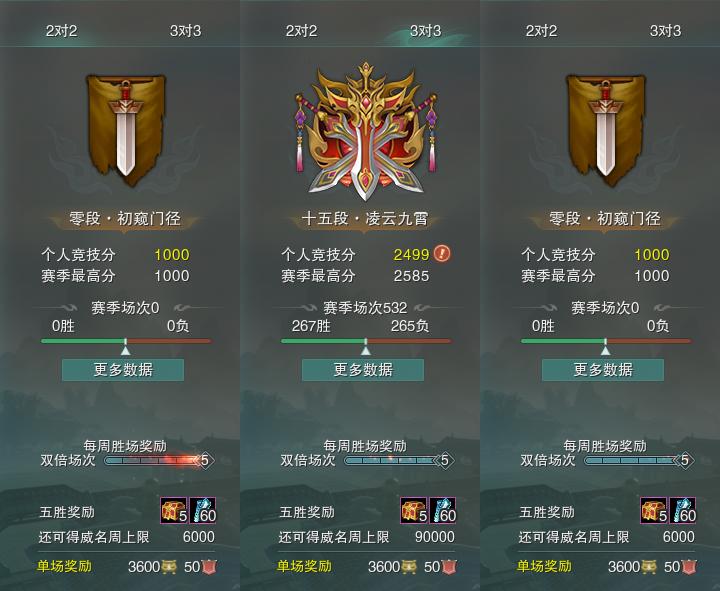Select the 2对2 tab in right panel

541,31
